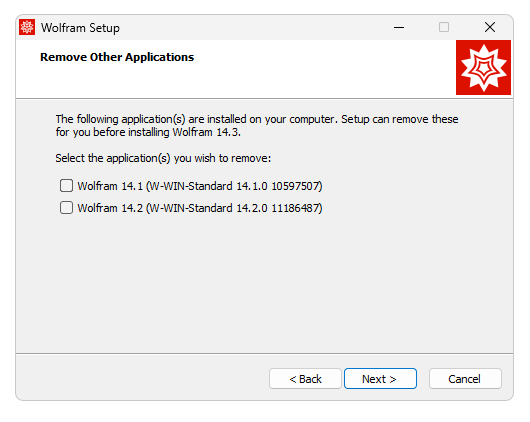Click the greyed-out maximize button
Image resolution: width=530 pixels, height=422 pixels.
(444, 27)
